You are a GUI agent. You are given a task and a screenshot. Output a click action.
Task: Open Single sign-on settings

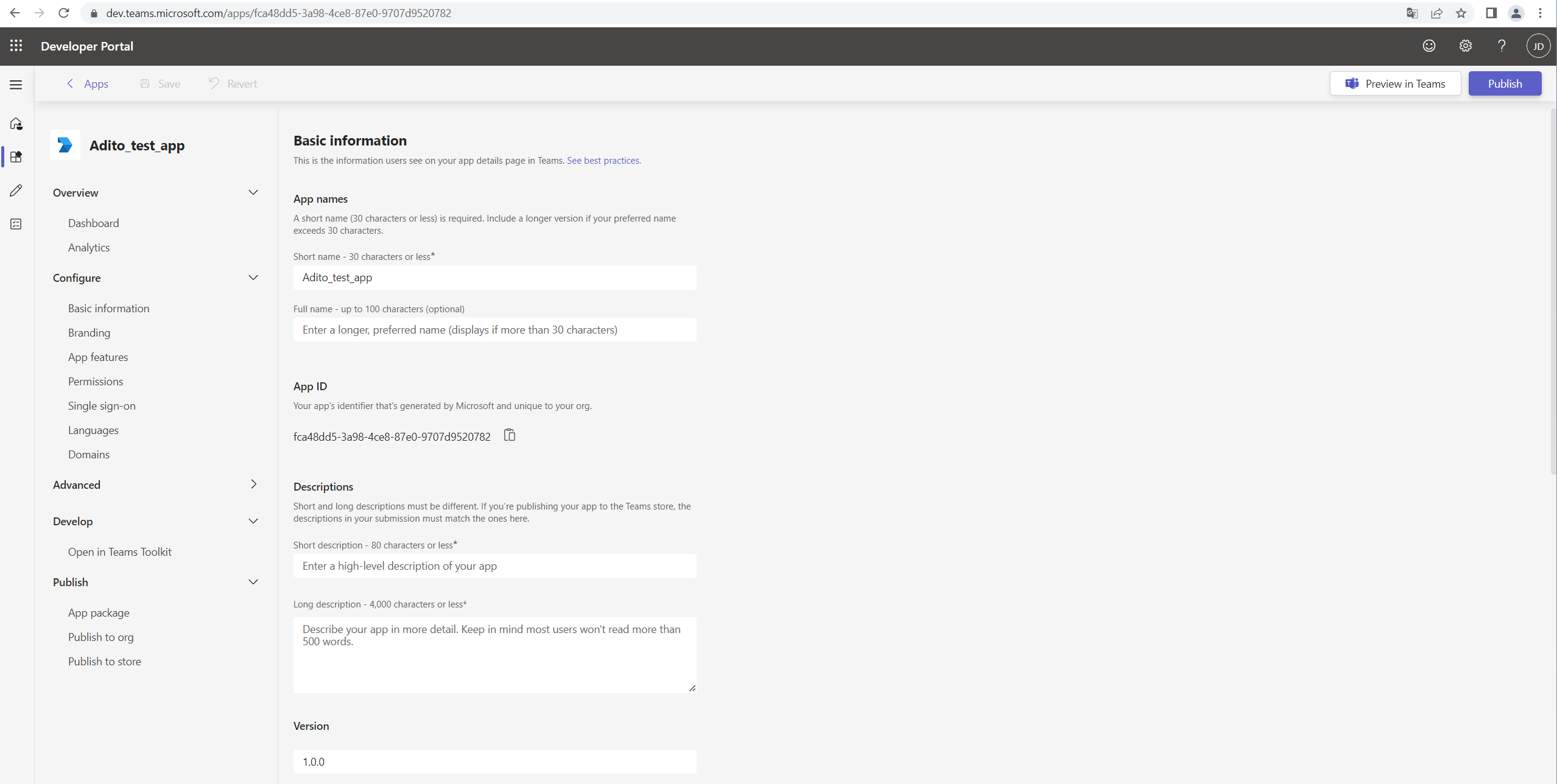pyautogui.click(x=102, y=405)
